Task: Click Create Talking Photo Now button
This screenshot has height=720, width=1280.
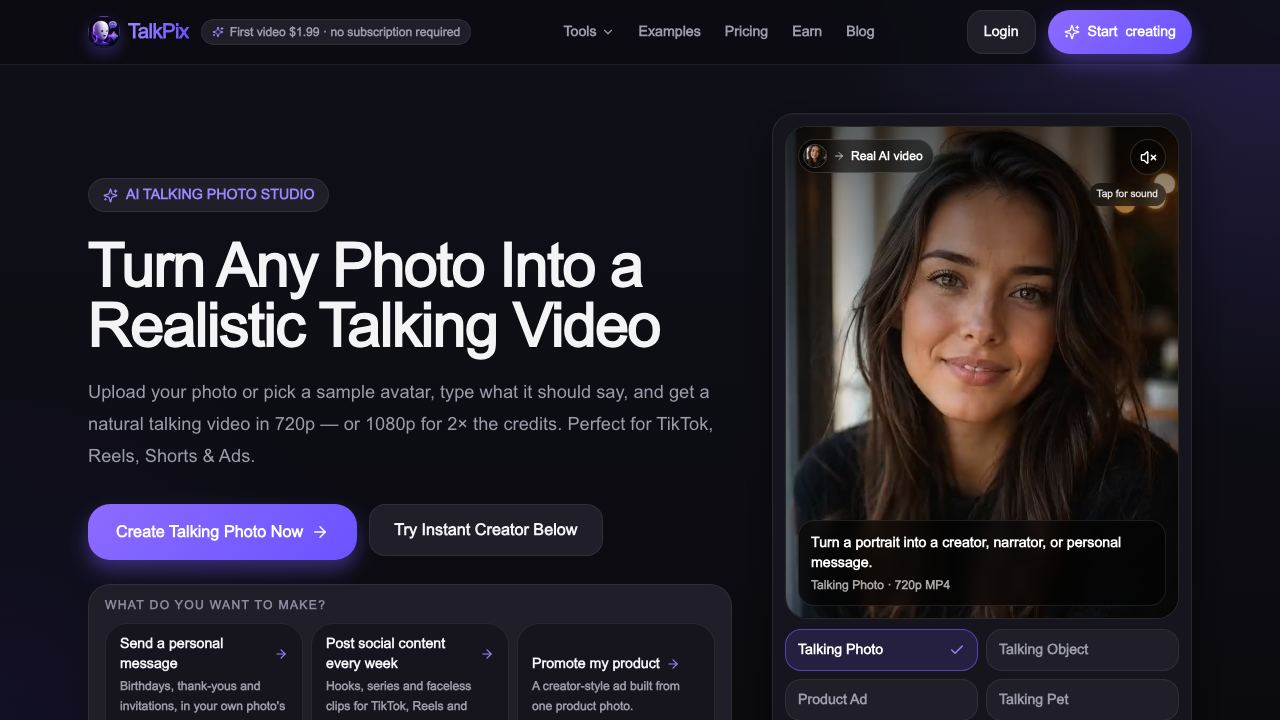Action: (222, 532)
